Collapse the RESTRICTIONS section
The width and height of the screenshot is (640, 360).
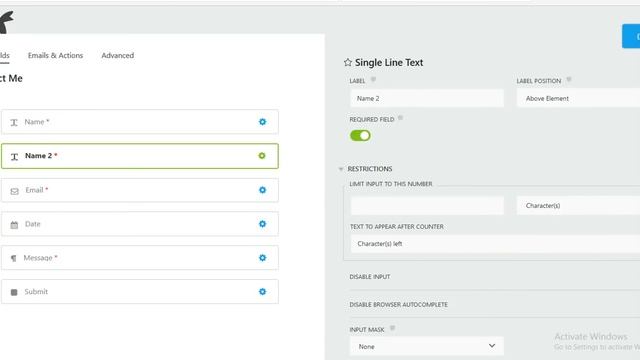(x=341, y=169)
